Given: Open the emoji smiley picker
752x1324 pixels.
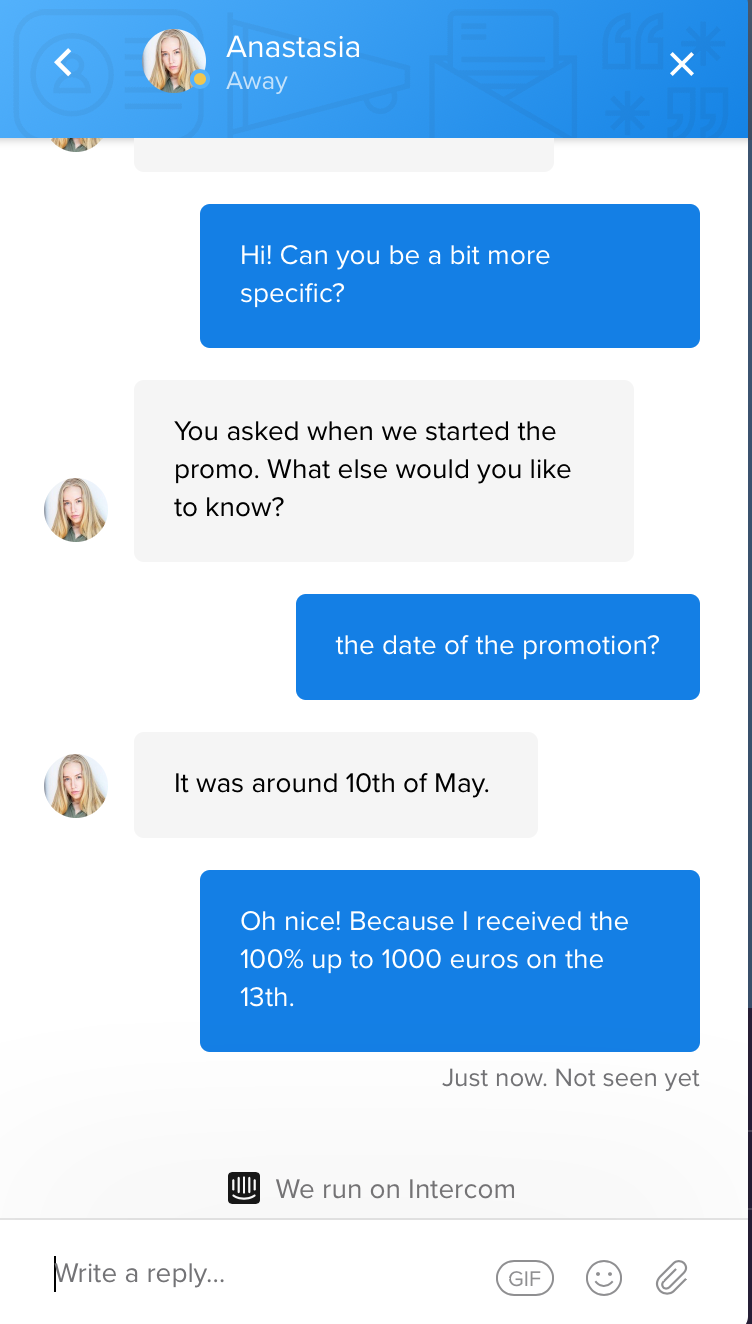Looking at the screenshot, I should pos(604,1277).
